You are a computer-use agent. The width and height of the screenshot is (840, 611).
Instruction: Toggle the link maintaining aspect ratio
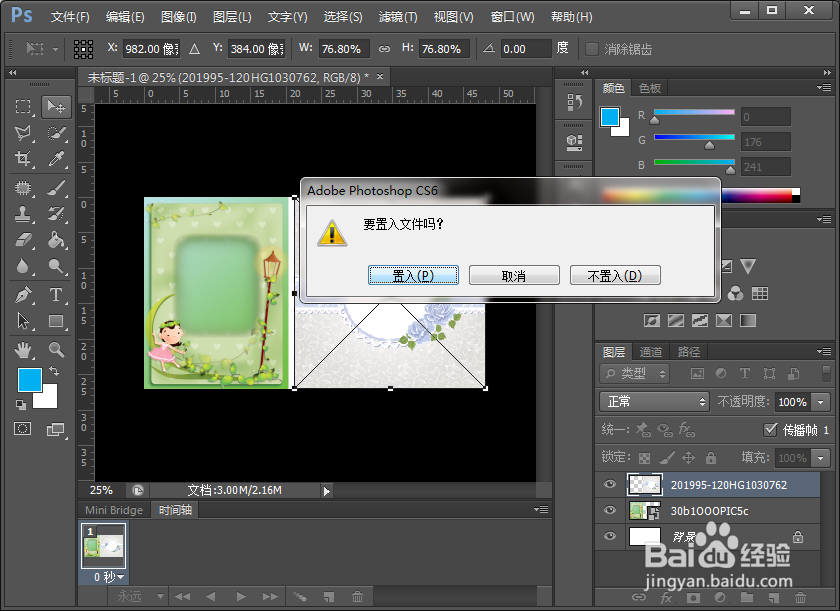click(x=384, y=49)
